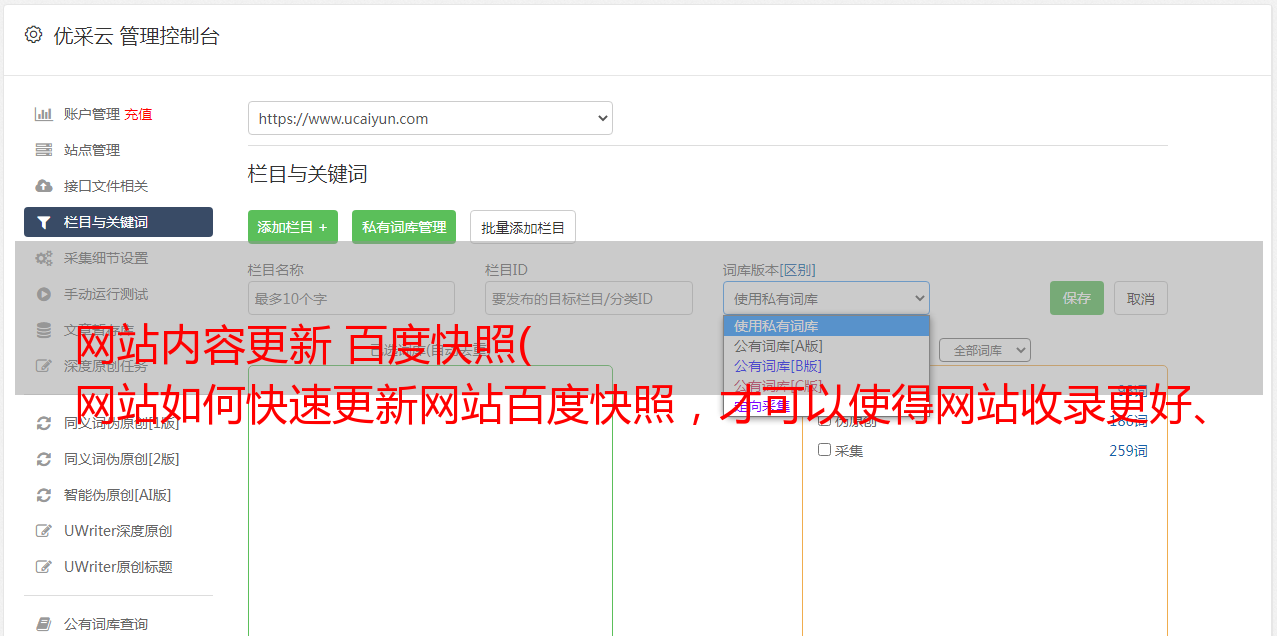Choose 使用私有词库 in the dropdown list
The image size is (1277, 636).
coord(826,326)
